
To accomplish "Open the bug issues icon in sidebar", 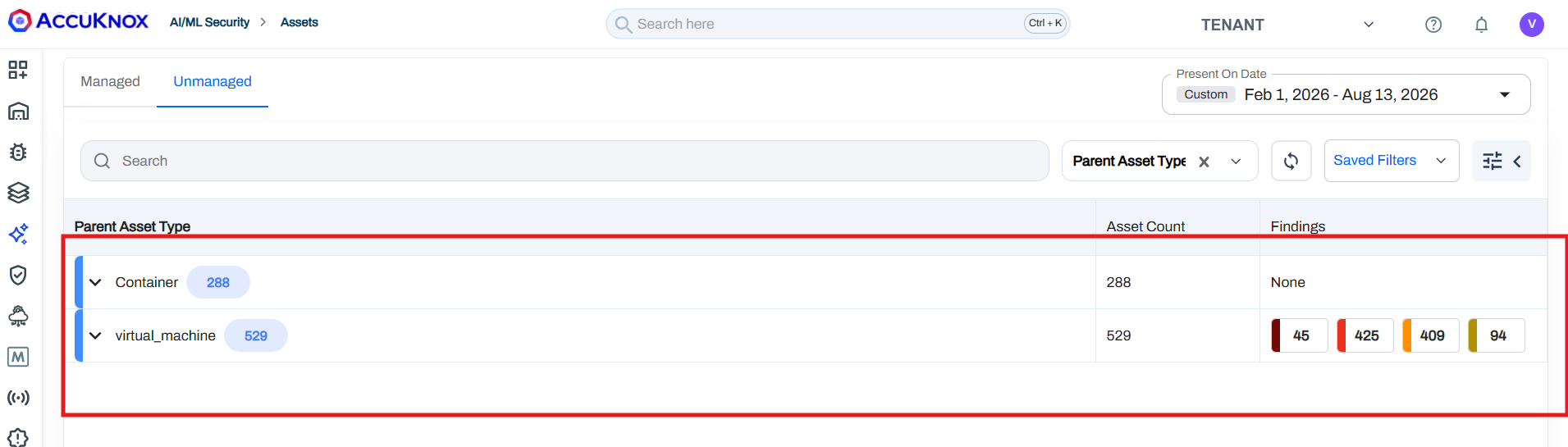I will tap(18, 152).
